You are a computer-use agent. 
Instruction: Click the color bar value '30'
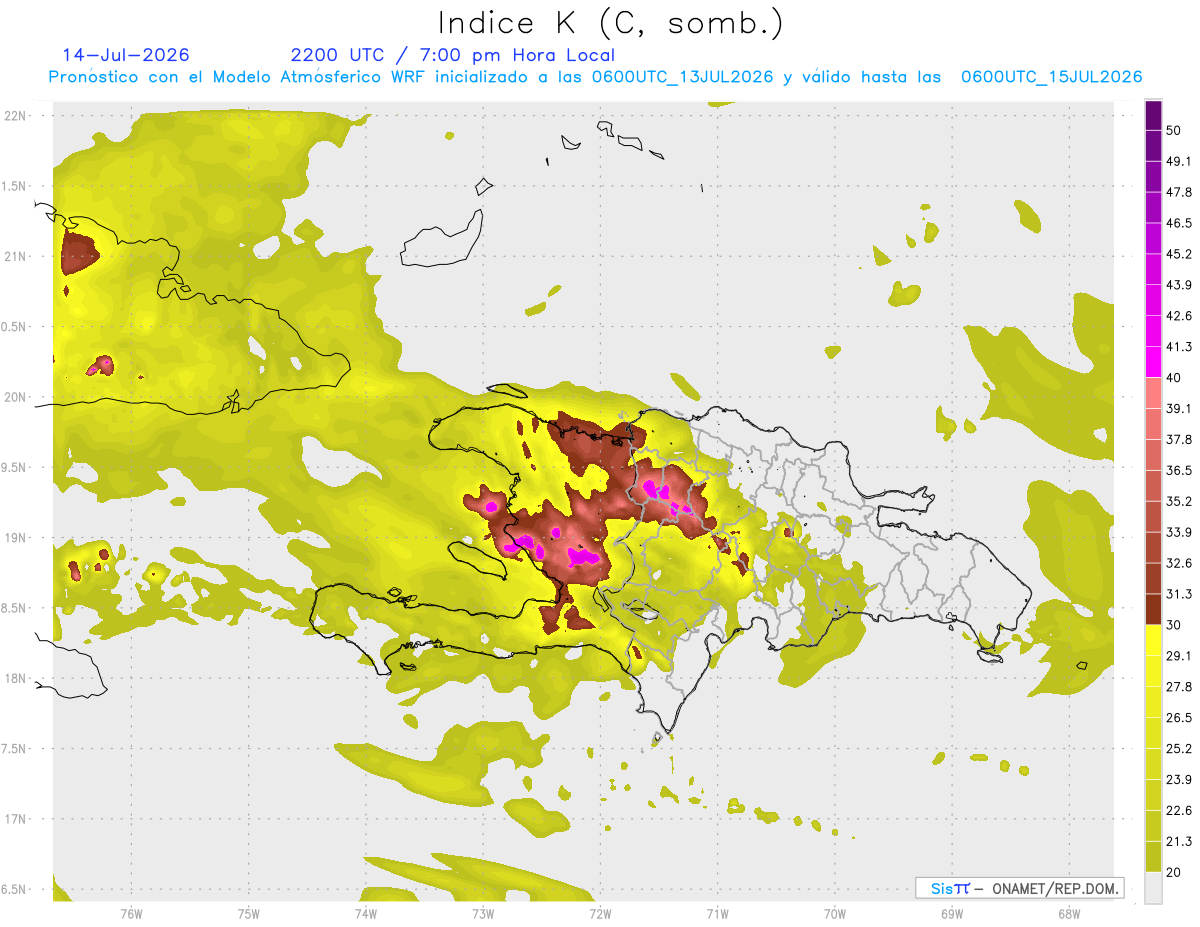pos(1174,625)
